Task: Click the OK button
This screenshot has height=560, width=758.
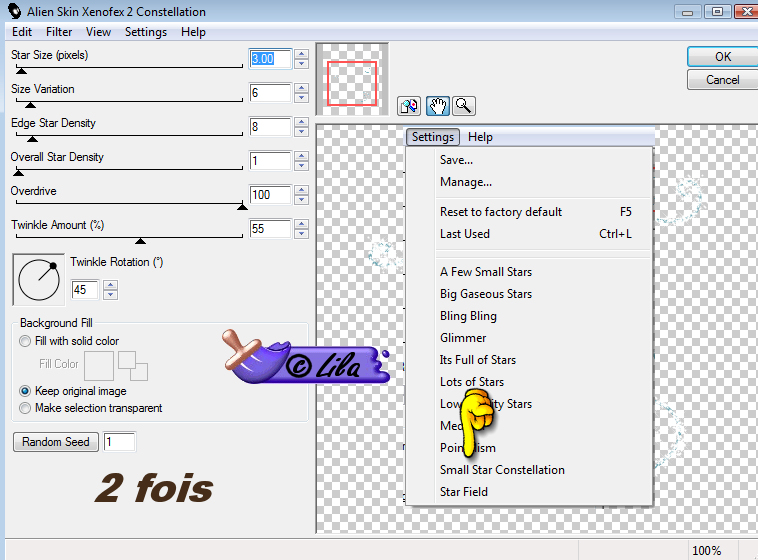Action: (x=723, y=57)
